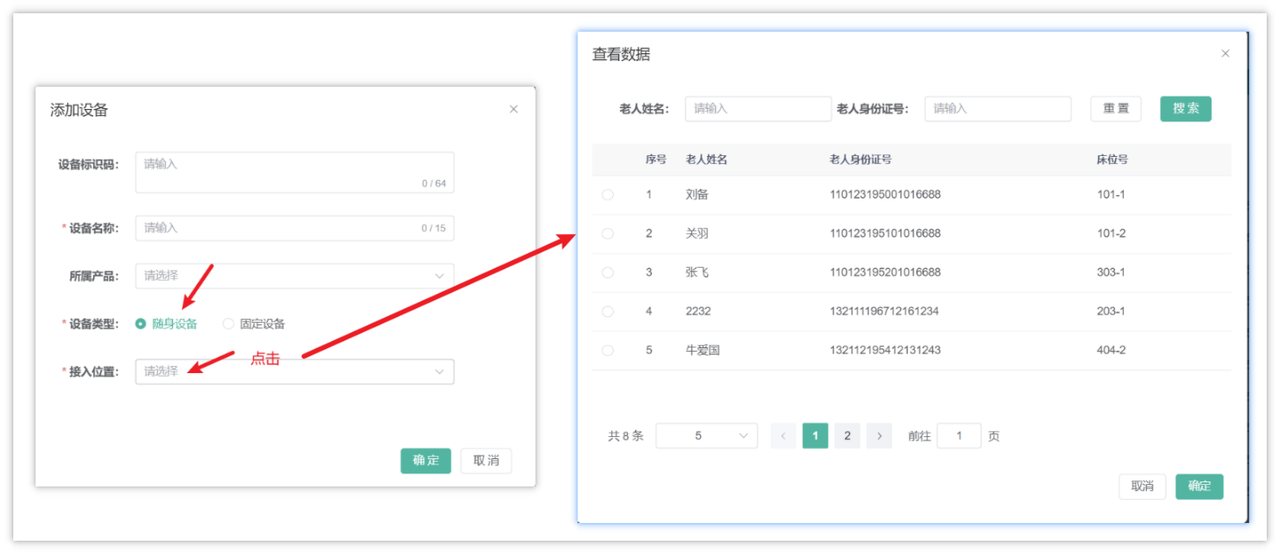Click ID number 110123195201016688

(x=885, y=273)
